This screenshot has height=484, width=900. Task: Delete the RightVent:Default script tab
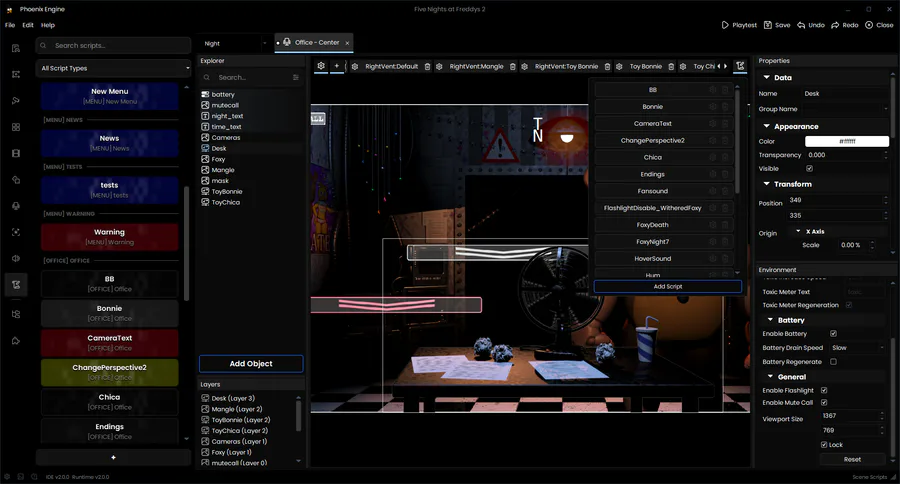[x=428, y=67]
